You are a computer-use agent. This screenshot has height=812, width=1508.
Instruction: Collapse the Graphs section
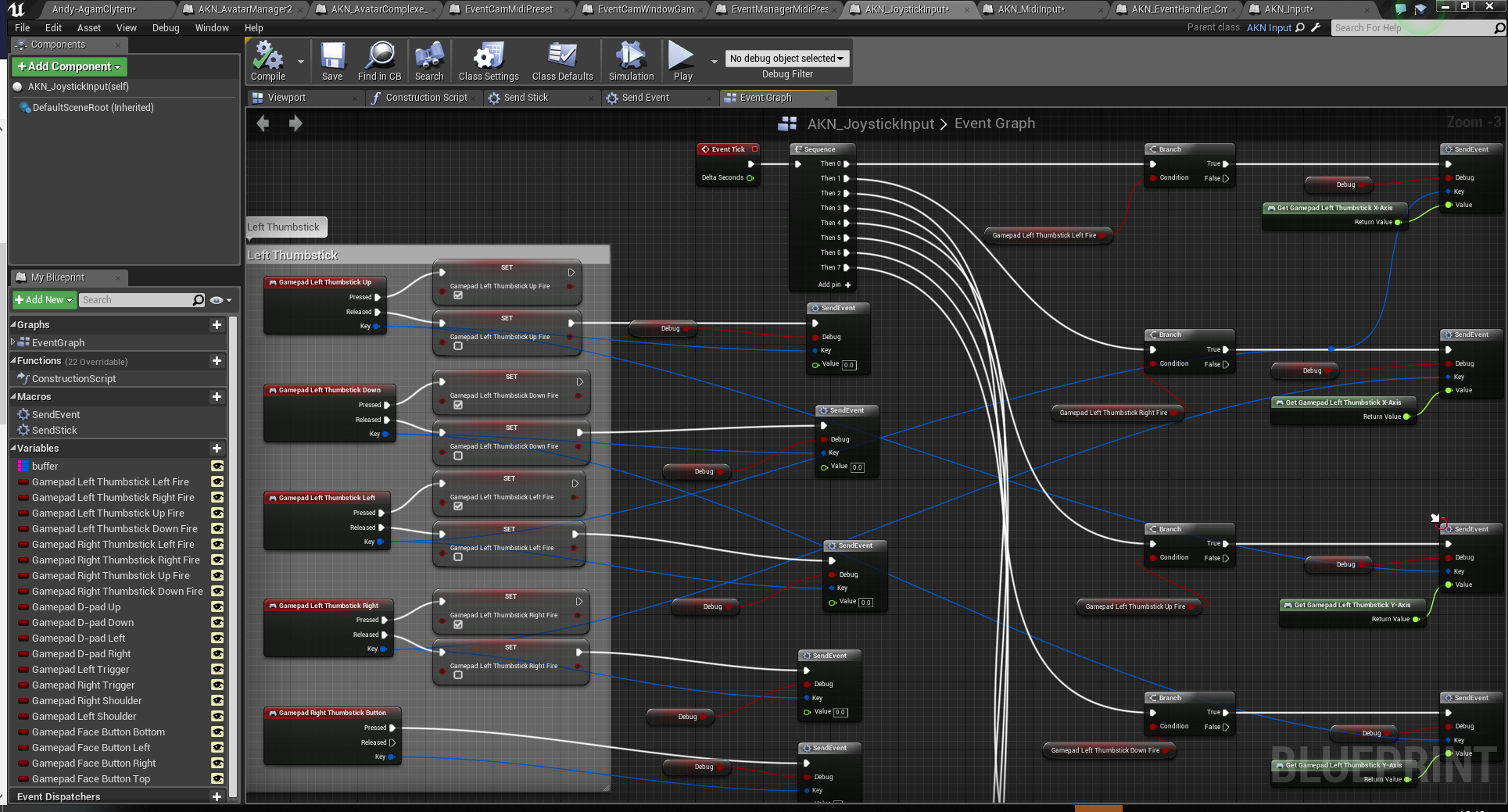coord(13,324)
